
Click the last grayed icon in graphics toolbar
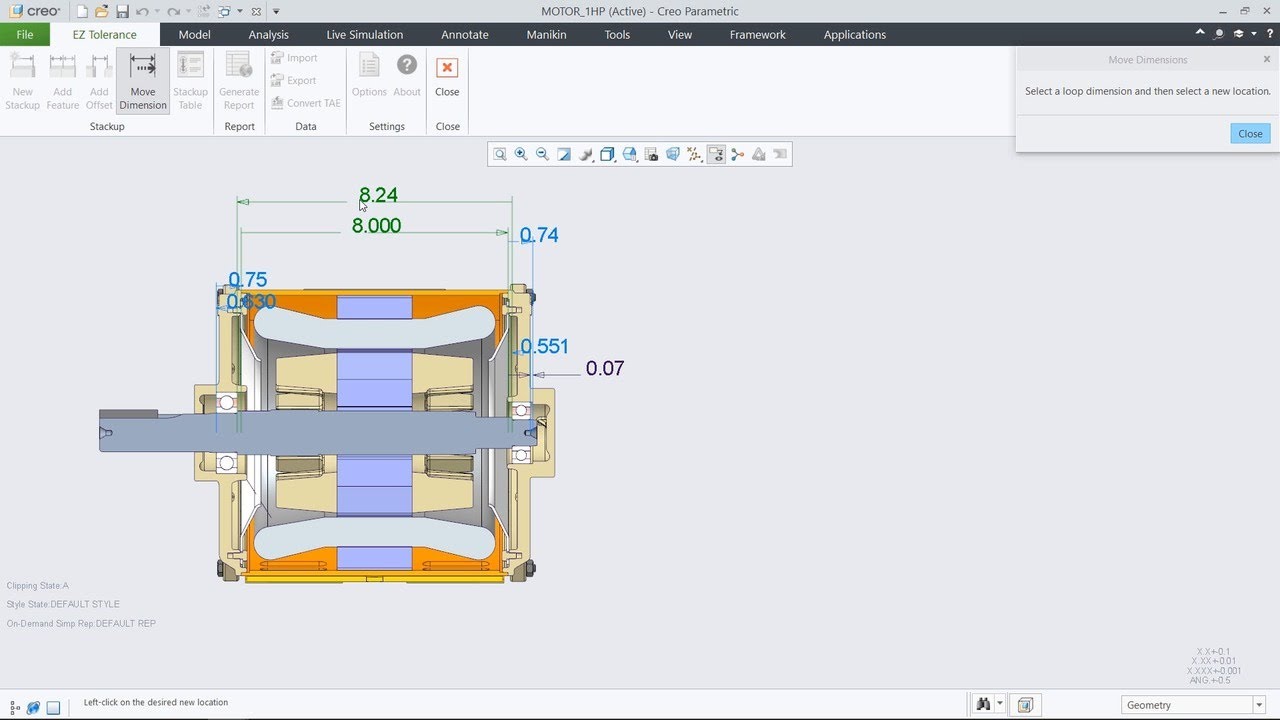pos(780,154)
